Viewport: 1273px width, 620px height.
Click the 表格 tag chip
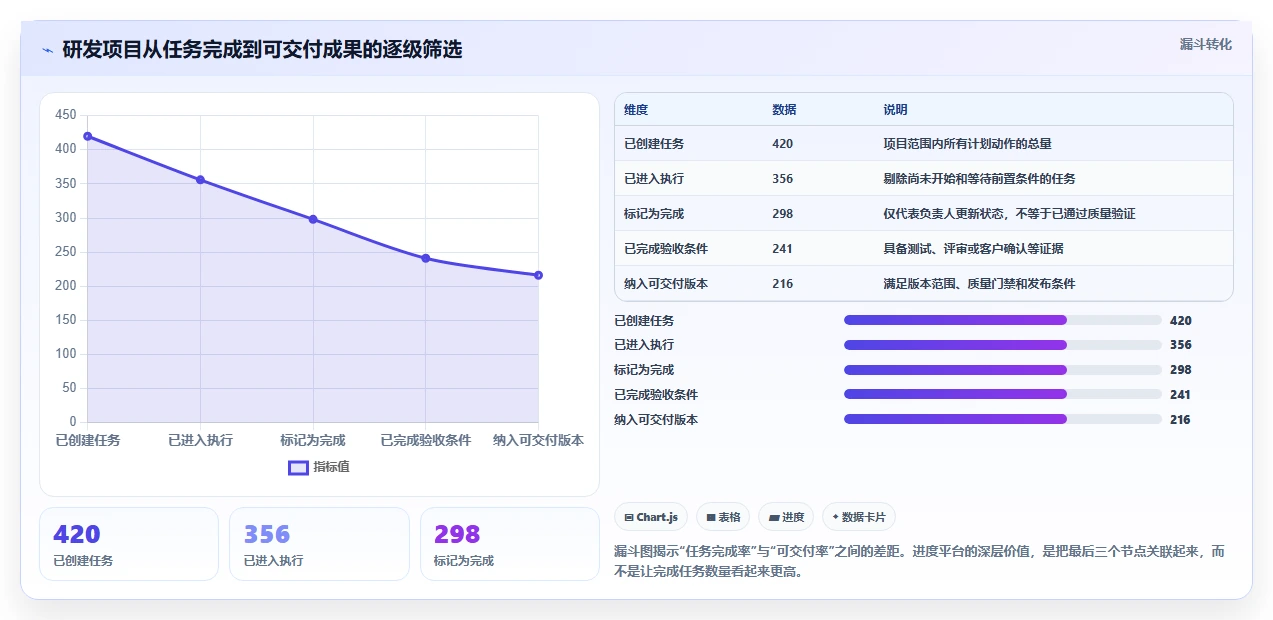pyautogui.click(x=723, y=517)
